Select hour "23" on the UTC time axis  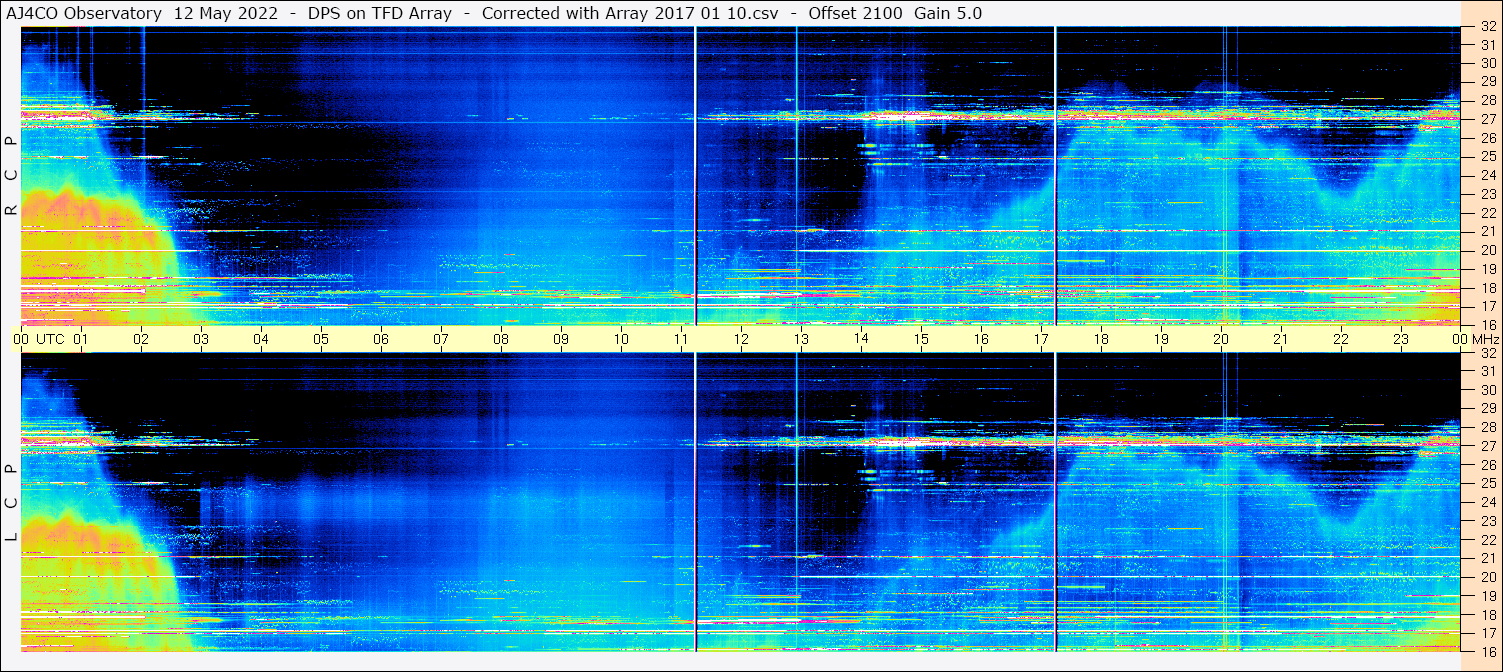[x=1401, y=339]
